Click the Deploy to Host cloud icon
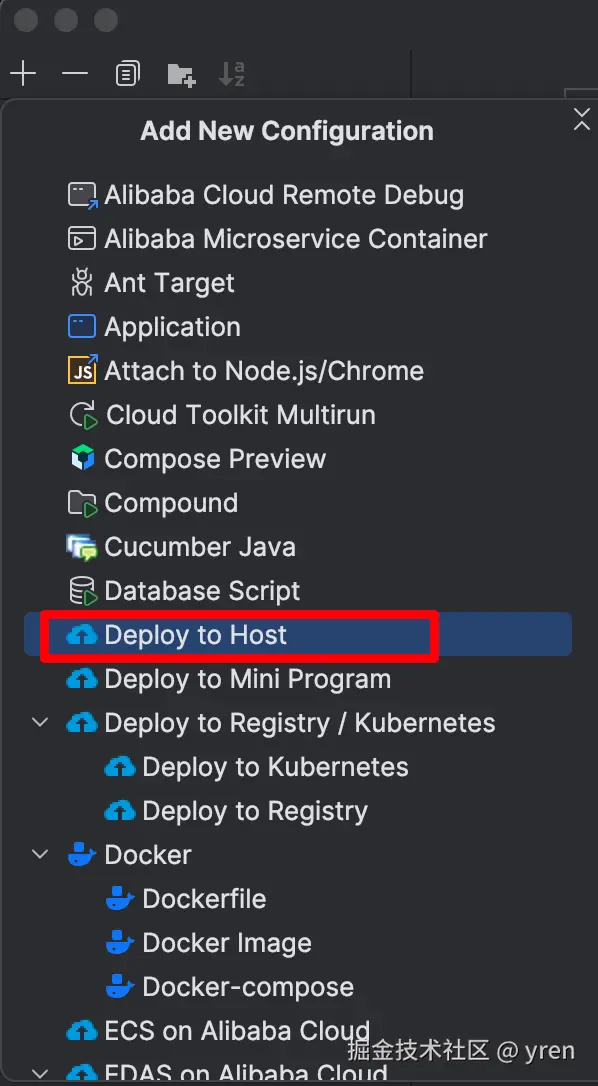Screen dimensions: 598x1086 [x=82, y=635]
